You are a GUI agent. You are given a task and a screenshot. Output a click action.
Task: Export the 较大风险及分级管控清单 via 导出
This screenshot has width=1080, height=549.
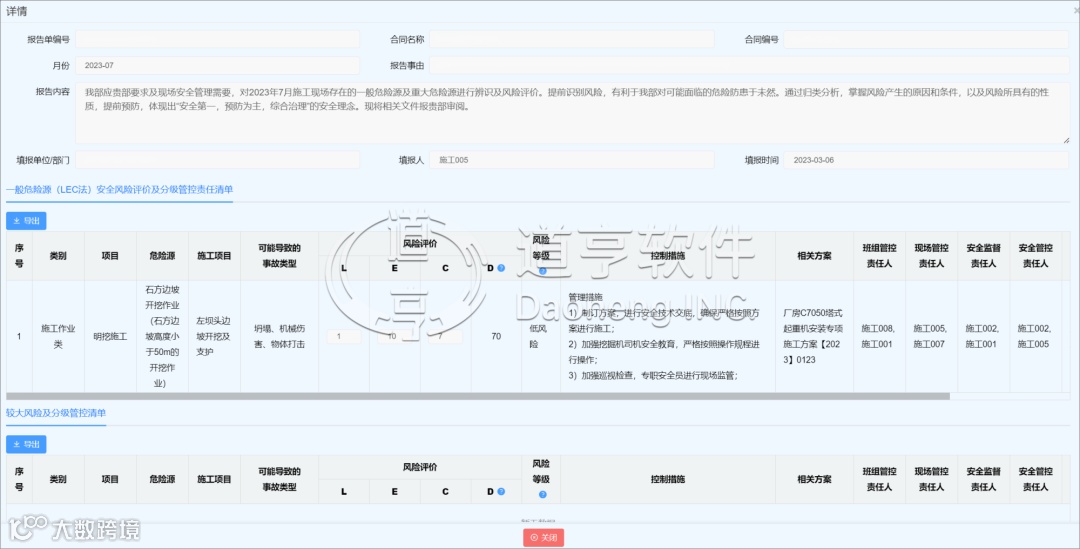pyautogui.click(x=26, y=444)
